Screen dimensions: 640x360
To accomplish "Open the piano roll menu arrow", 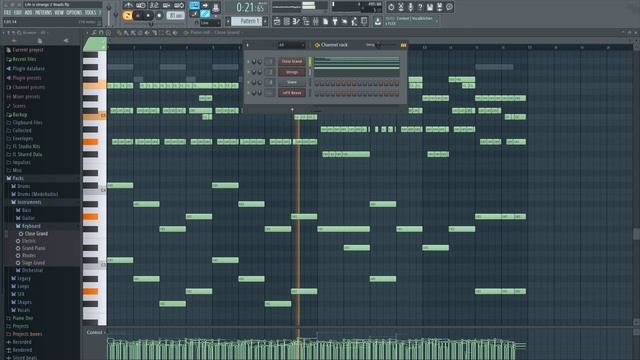I will click(x=87, y=33).
